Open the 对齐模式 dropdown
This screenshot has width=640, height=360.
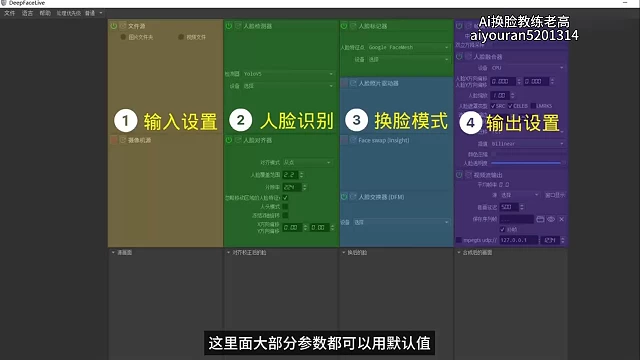pos(307,162)
